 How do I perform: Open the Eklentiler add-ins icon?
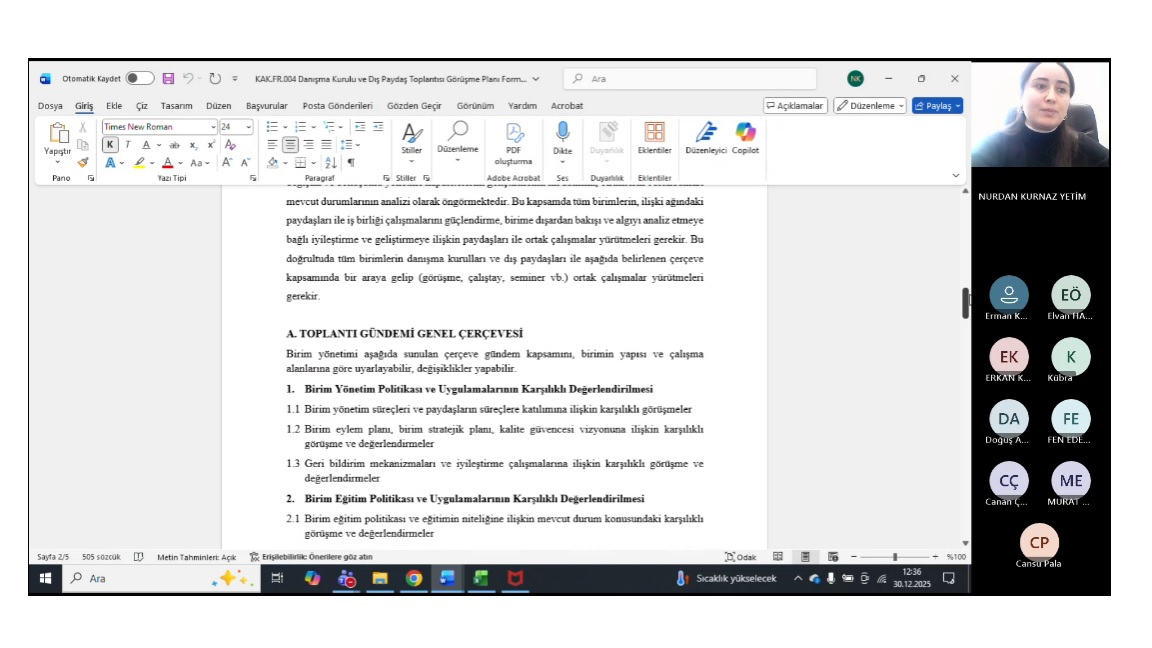654,137
